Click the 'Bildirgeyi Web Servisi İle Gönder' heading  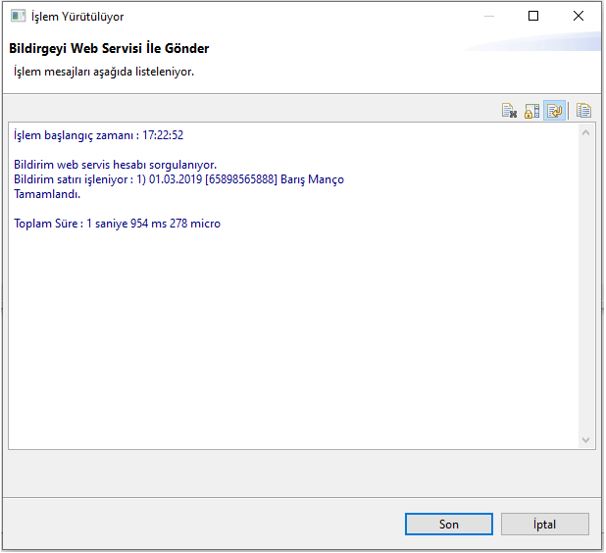109,49
